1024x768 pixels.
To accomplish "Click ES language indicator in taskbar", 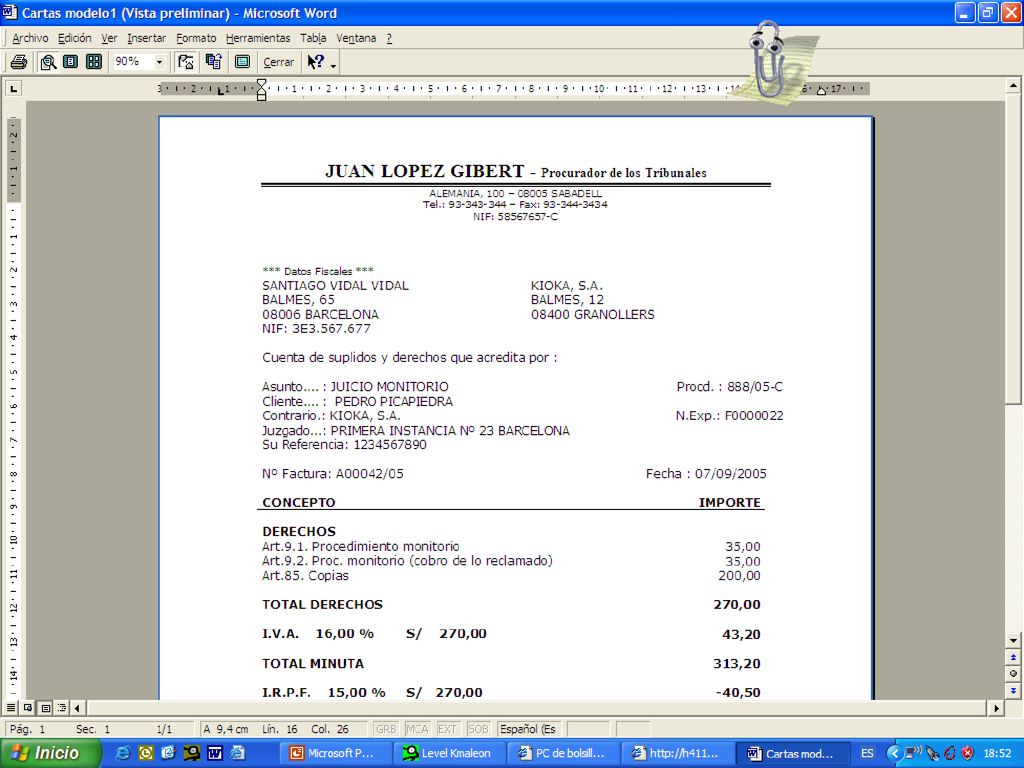I will (867, 753).
